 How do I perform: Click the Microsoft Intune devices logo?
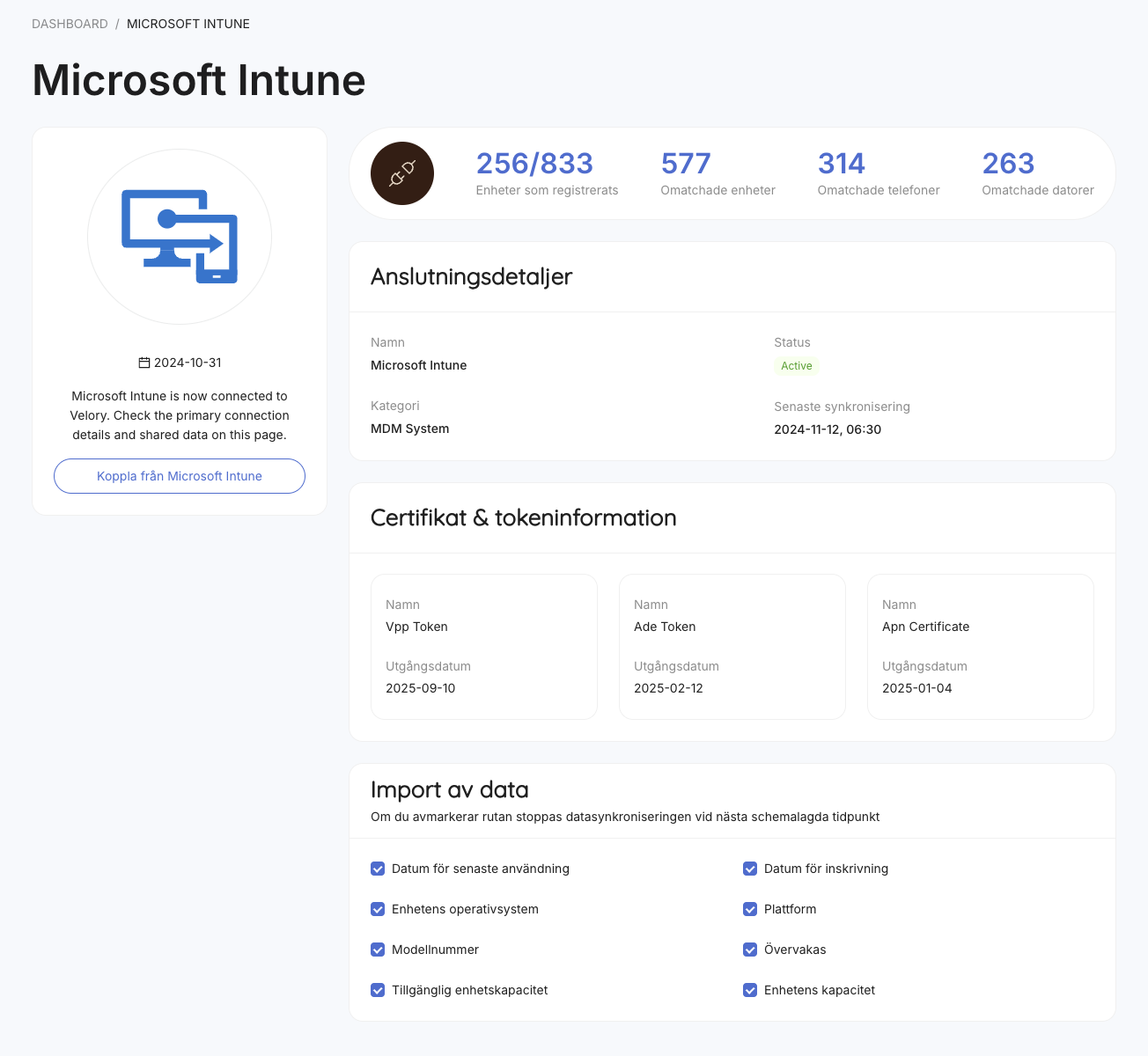point(180,237)
